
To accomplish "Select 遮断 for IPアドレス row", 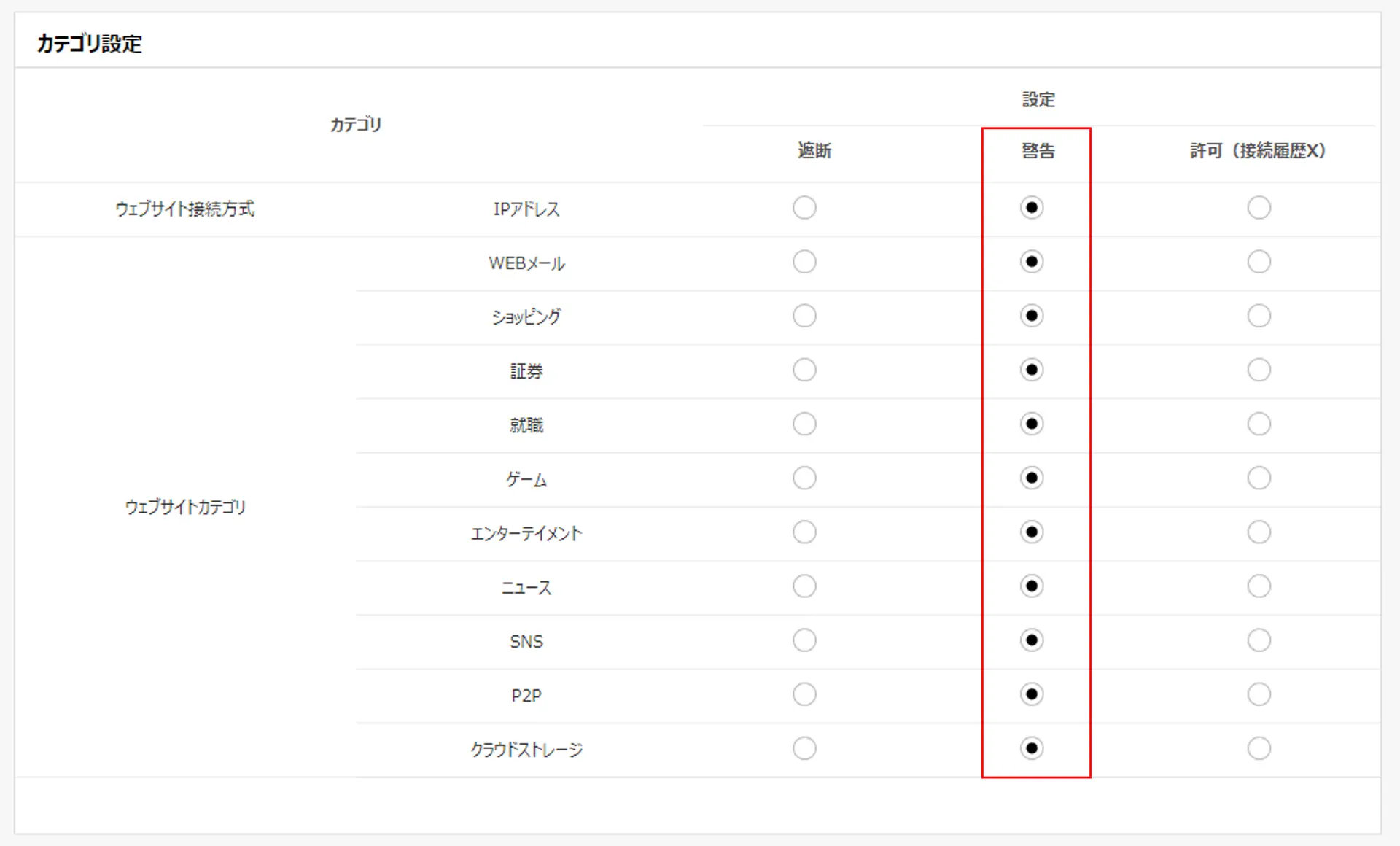I will click(x=804, y=208).
